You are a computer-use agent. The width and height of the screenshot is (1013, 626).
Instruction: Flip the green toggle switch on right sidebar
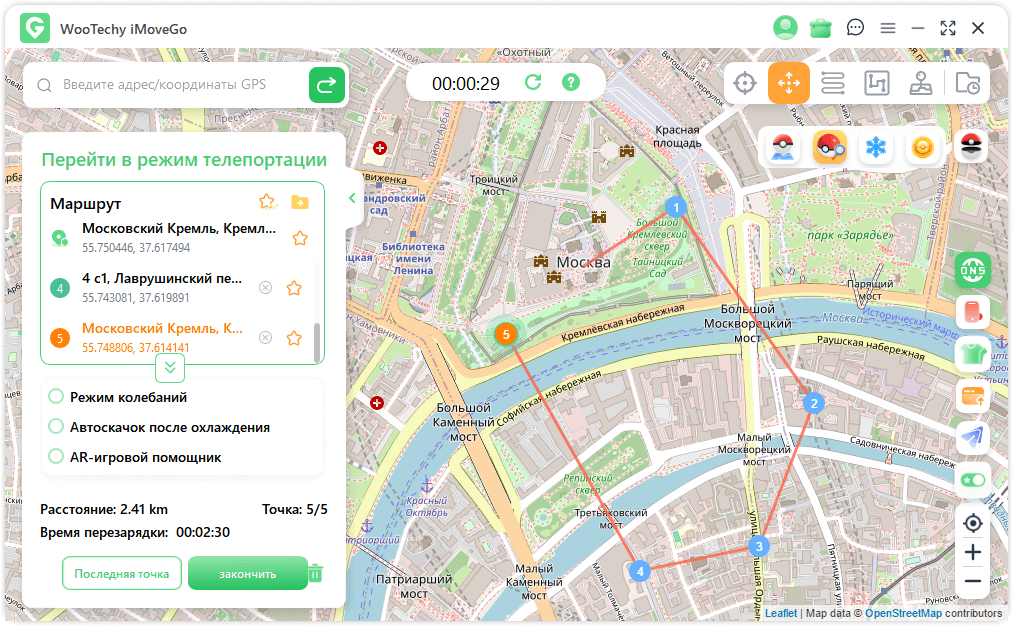(972, 480)
